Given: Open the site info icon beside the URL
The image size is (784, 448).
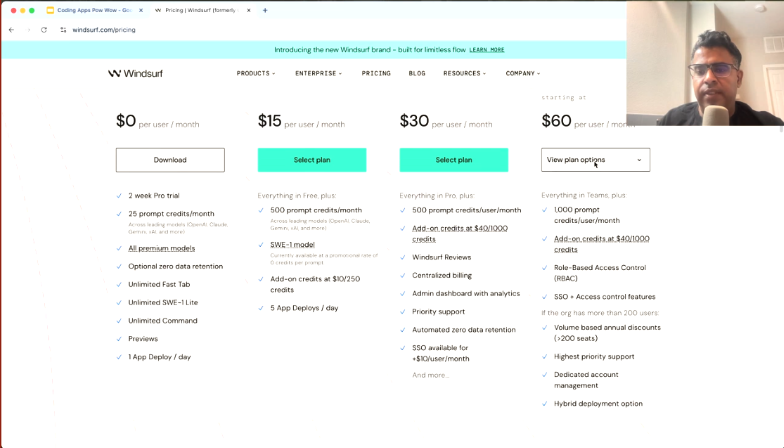Looking at the screenshot, I should 63,30.
